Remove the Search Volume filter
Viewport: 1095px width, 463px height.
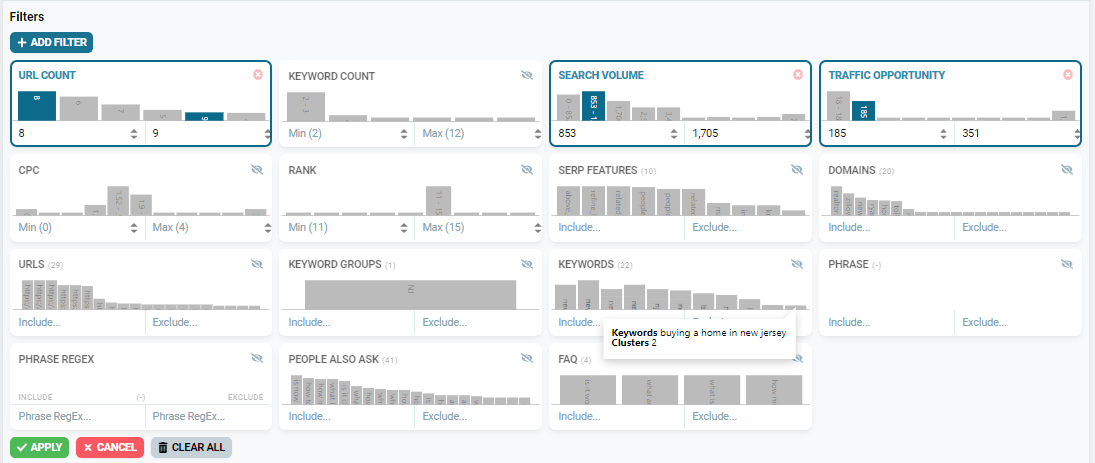coord(798,75)
